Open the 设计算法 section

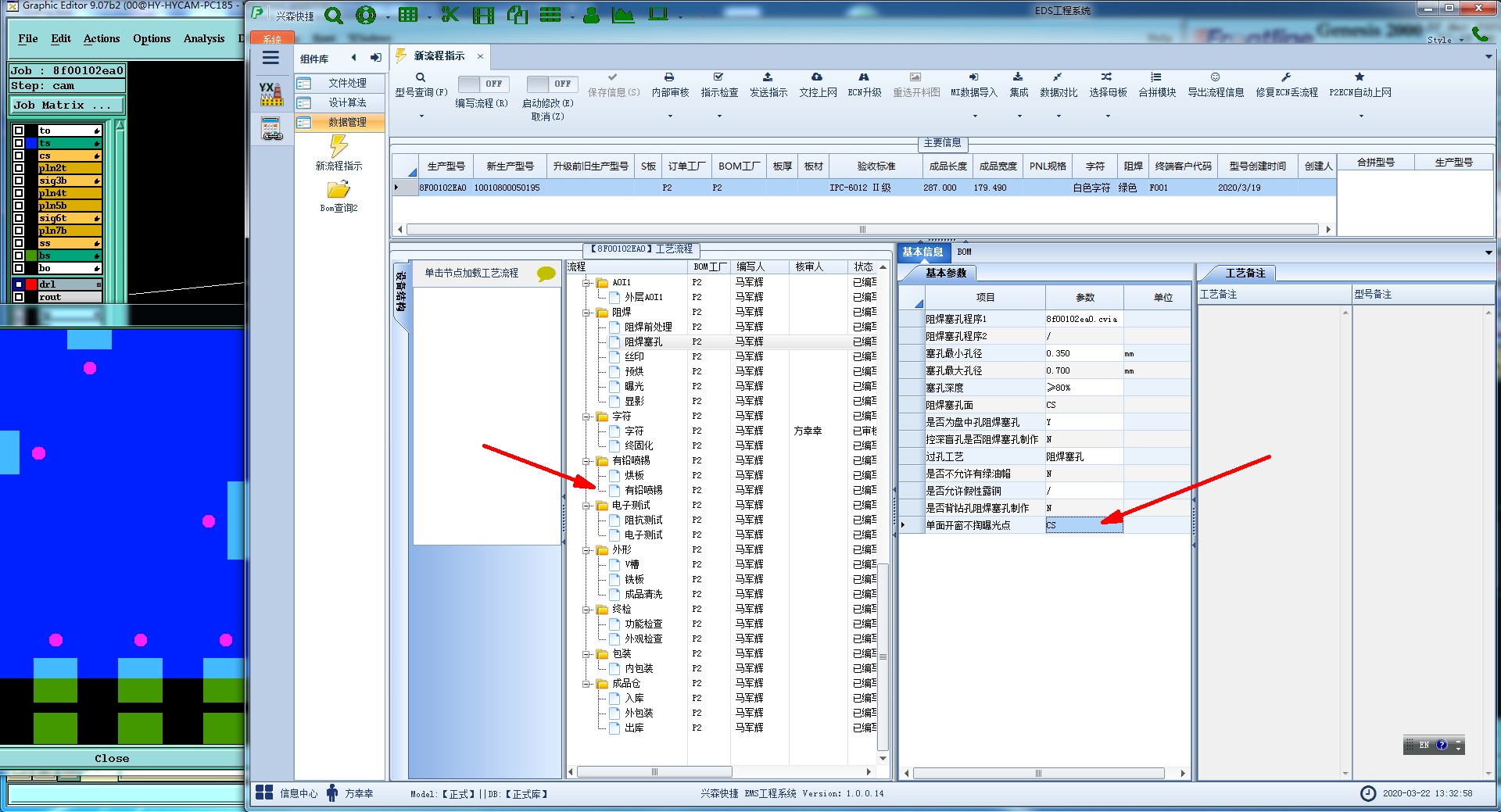(x=340, y=102)
